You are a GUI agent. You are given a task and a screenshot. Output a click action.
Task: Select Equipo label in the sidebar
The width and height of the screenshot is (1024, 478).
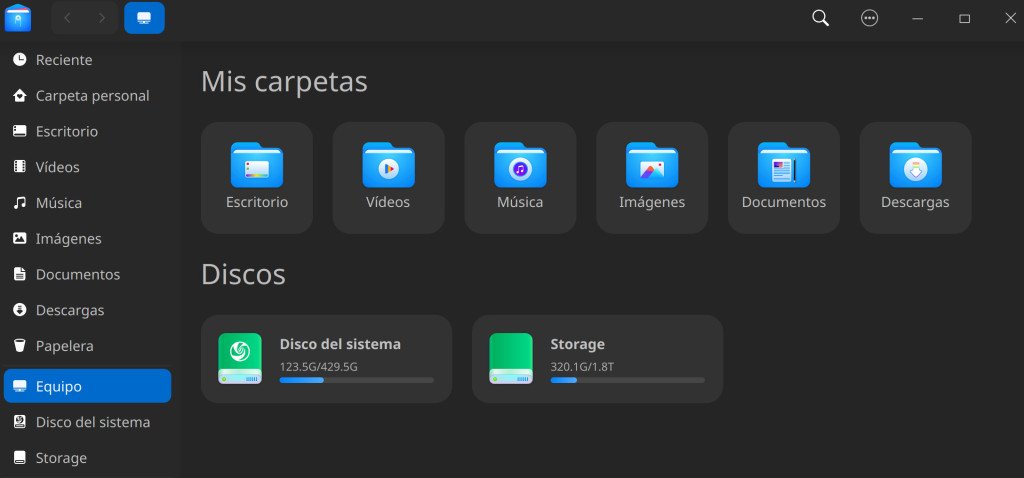(59, 387)
